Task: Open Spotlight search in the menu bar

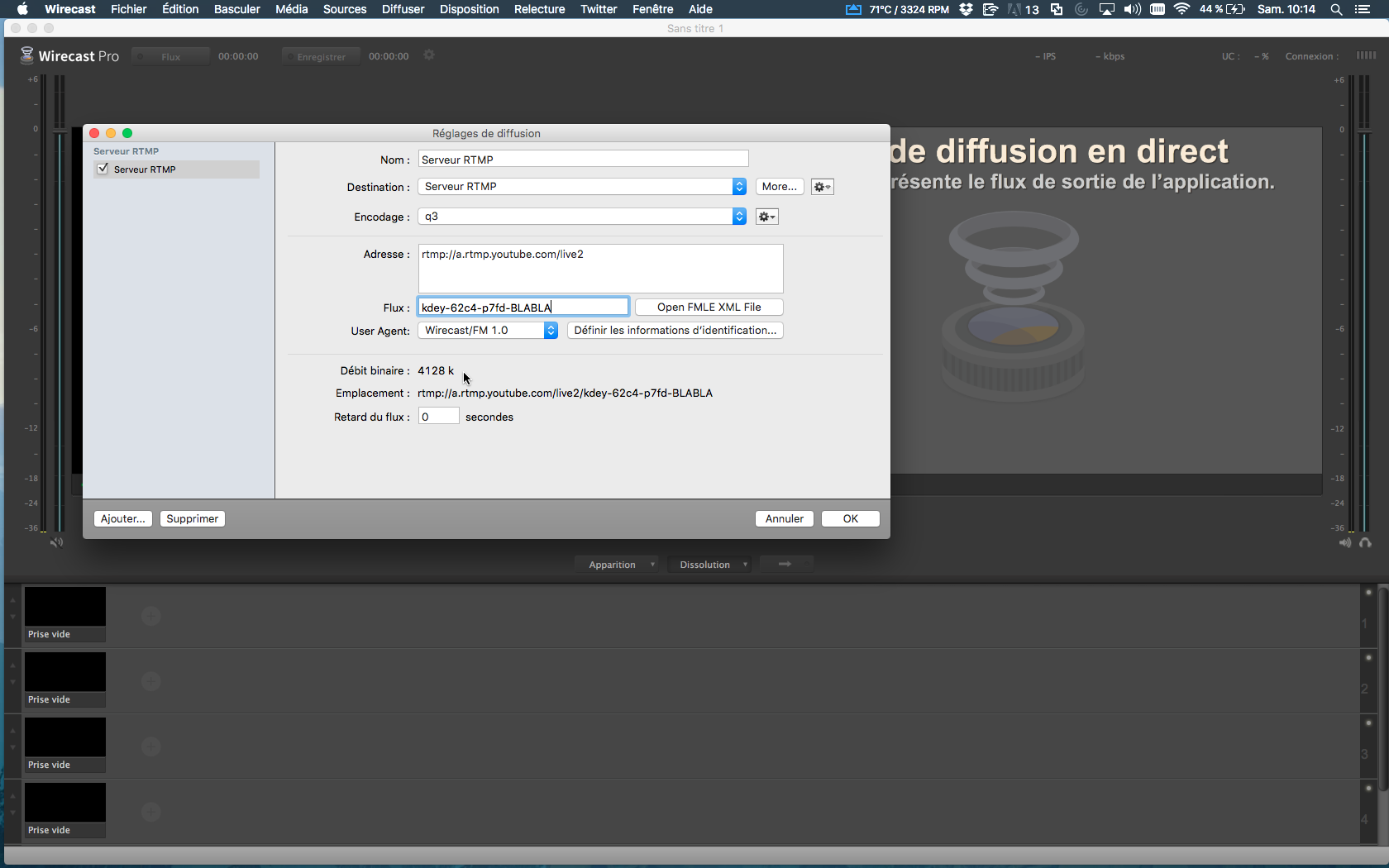Action: pos(1336,9)
